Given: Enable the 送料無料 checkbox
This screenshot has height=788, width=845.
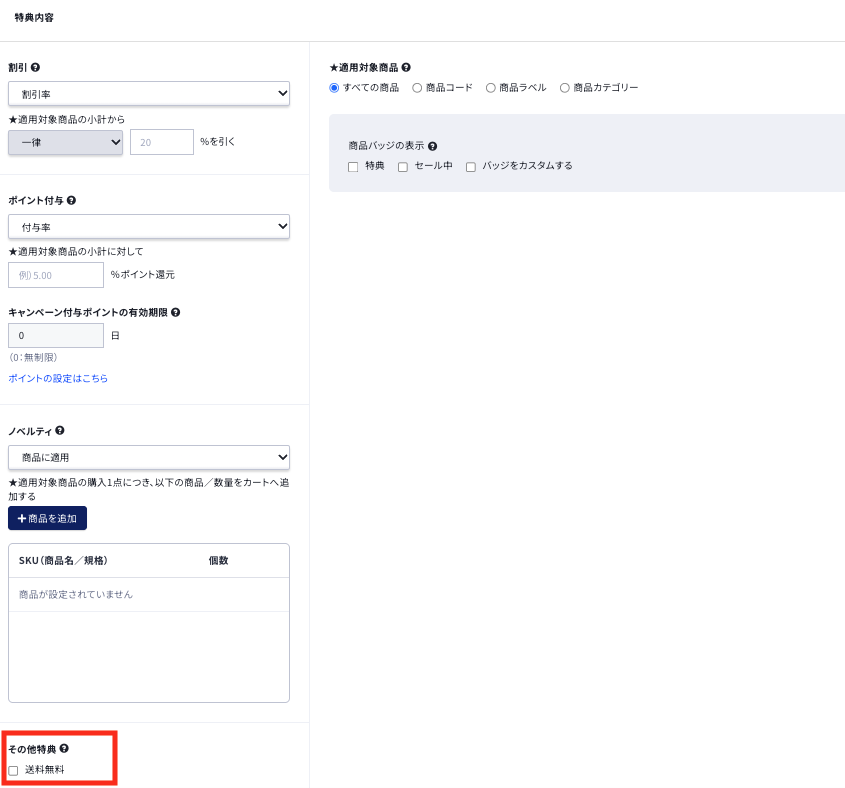Looking at the screenshot, I should 13,771.
